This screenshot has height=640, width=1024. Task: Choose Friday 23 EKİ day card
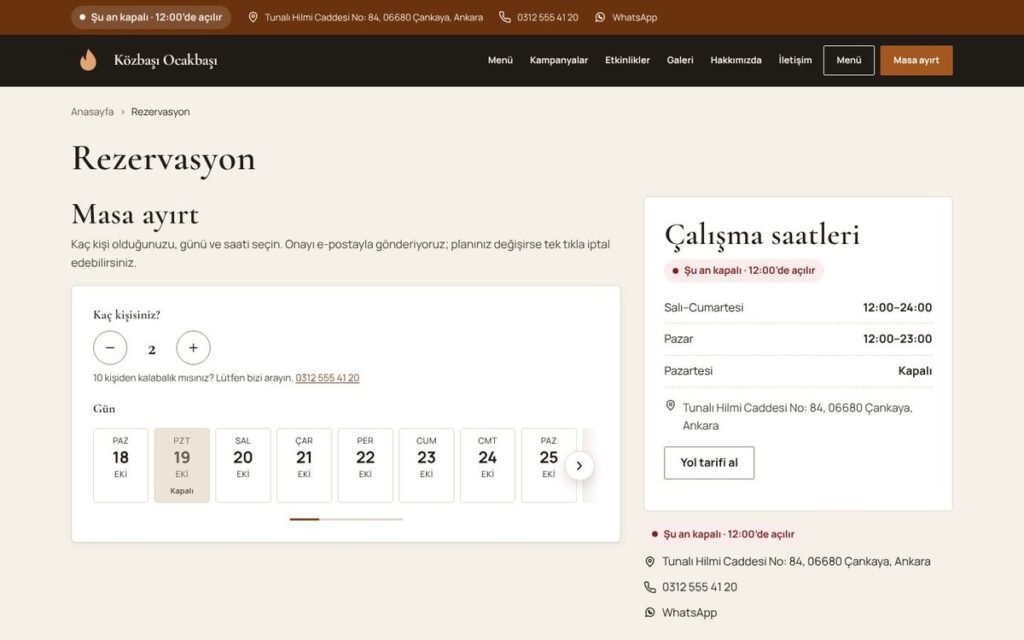pos(426,465)
